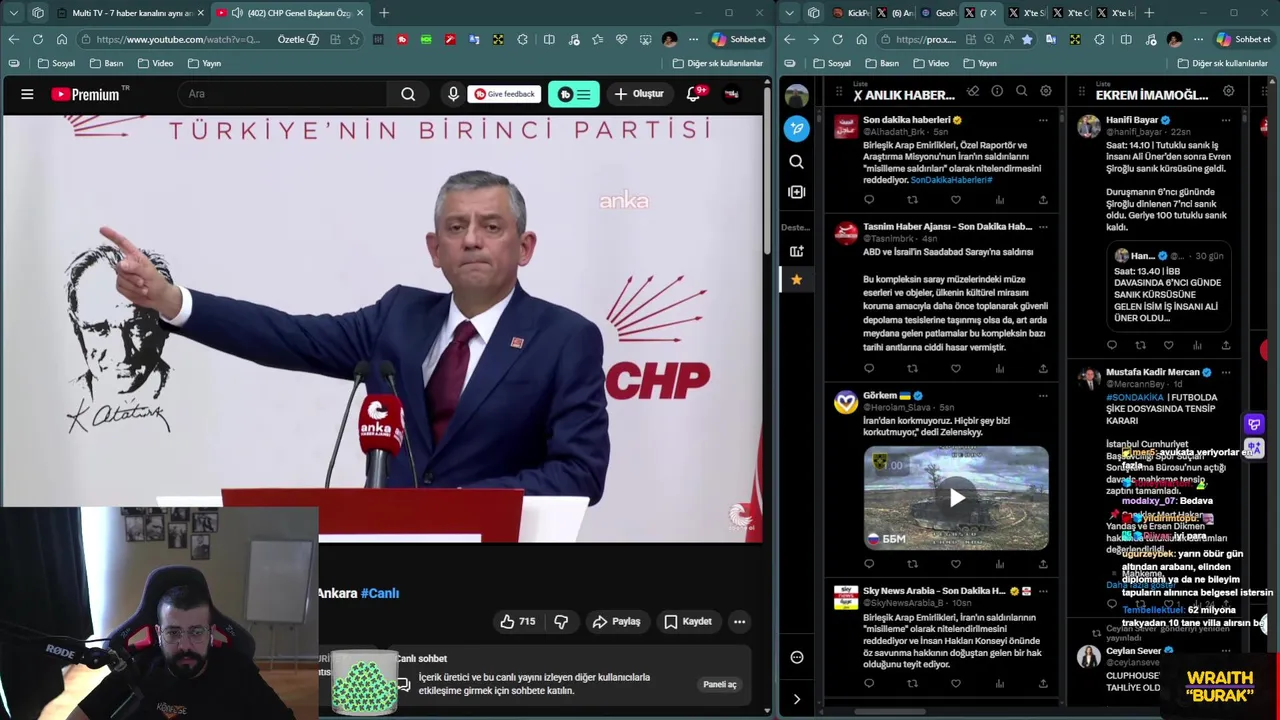Click the Oluştur create button
The height and width of the screenshot is (720, 1280).
[638, 94]
